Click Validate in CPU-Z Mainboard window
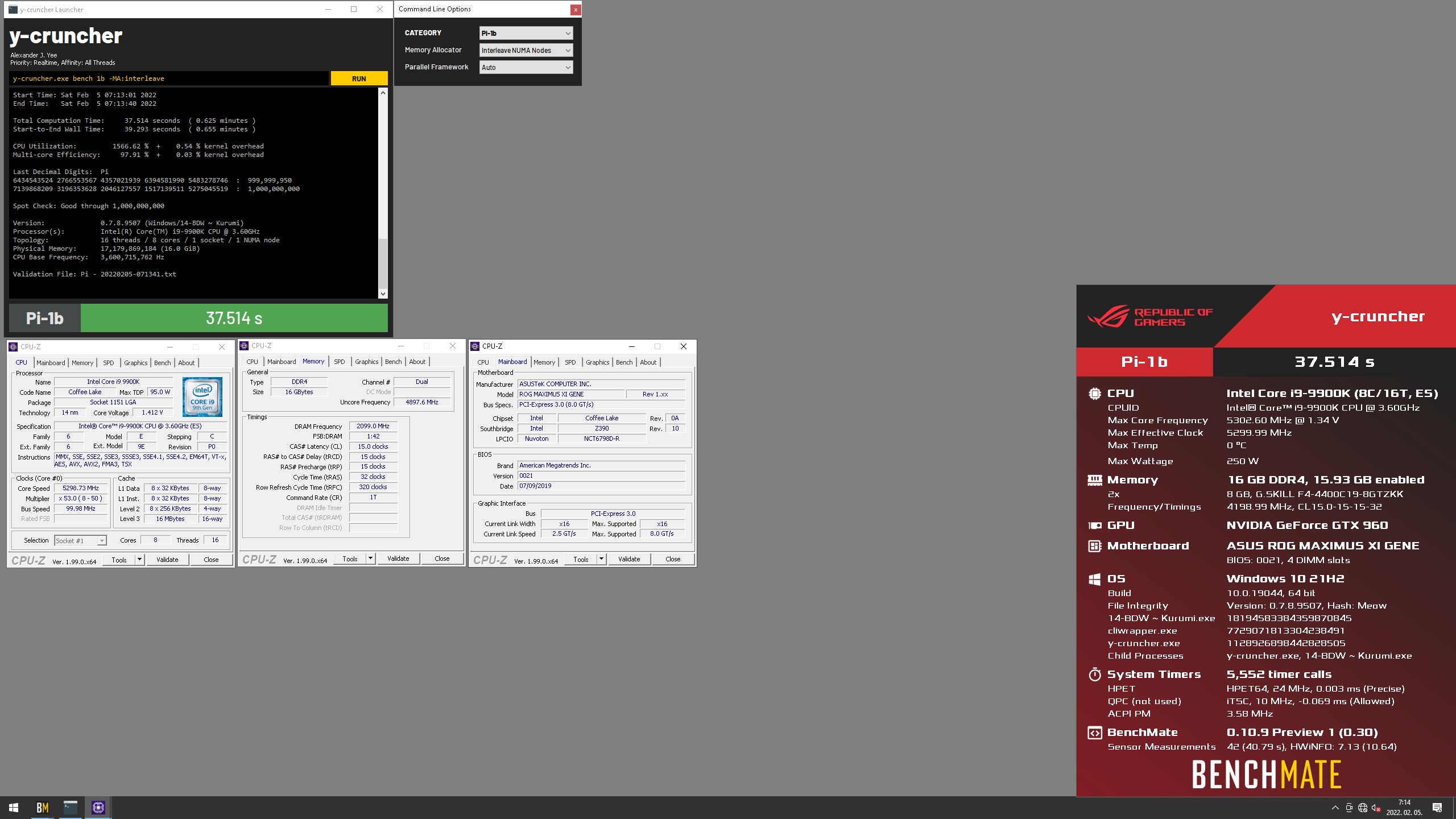1456x819 pixels. (x=629, y=559)
